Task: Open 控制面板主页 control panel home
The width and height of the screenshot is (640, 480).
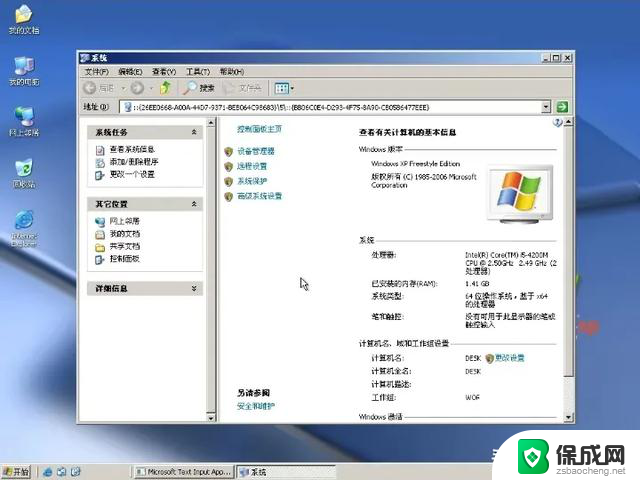Action: point(259,129)
